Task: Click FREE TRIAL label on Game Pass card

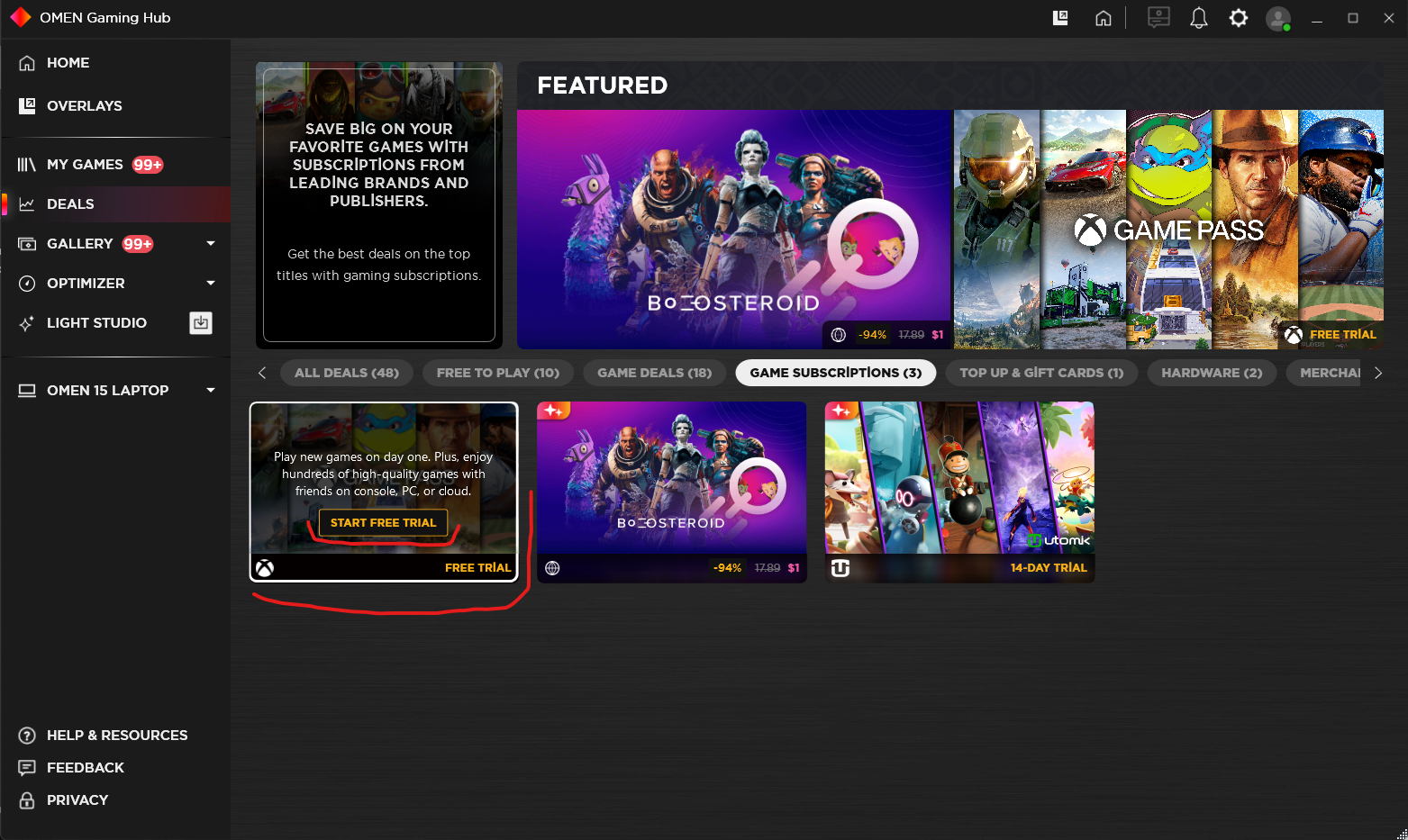Action: 477,568
